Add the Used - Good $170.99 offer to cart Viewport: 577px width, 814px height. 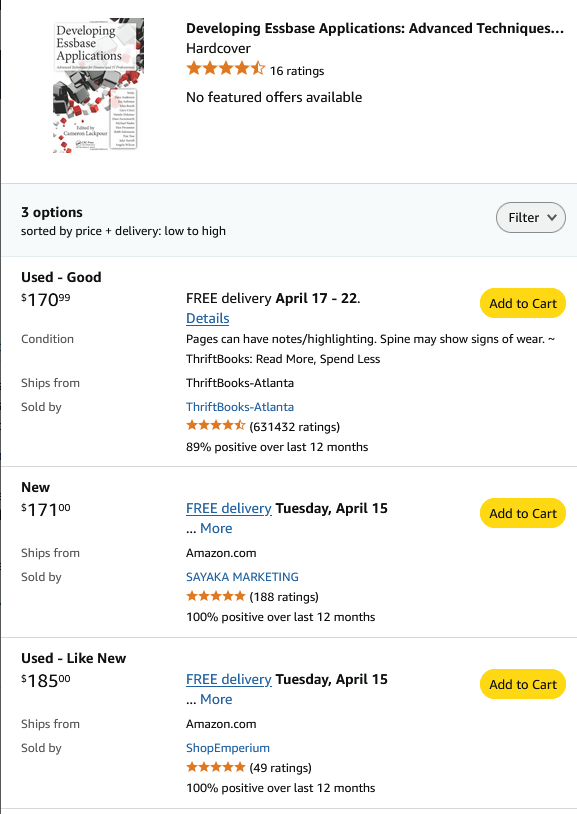pyautogui.click(x=522, y=303)
